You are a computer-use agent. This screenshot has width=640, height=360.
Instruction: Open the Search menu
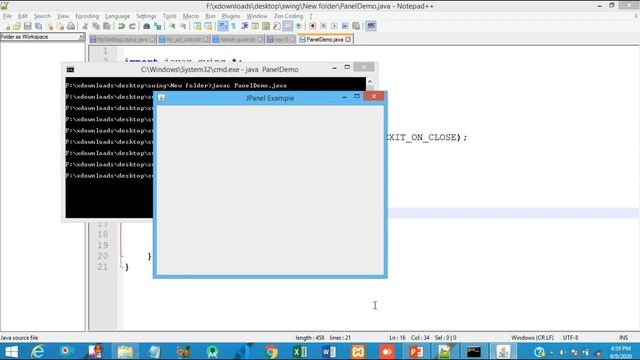(42, 16)
